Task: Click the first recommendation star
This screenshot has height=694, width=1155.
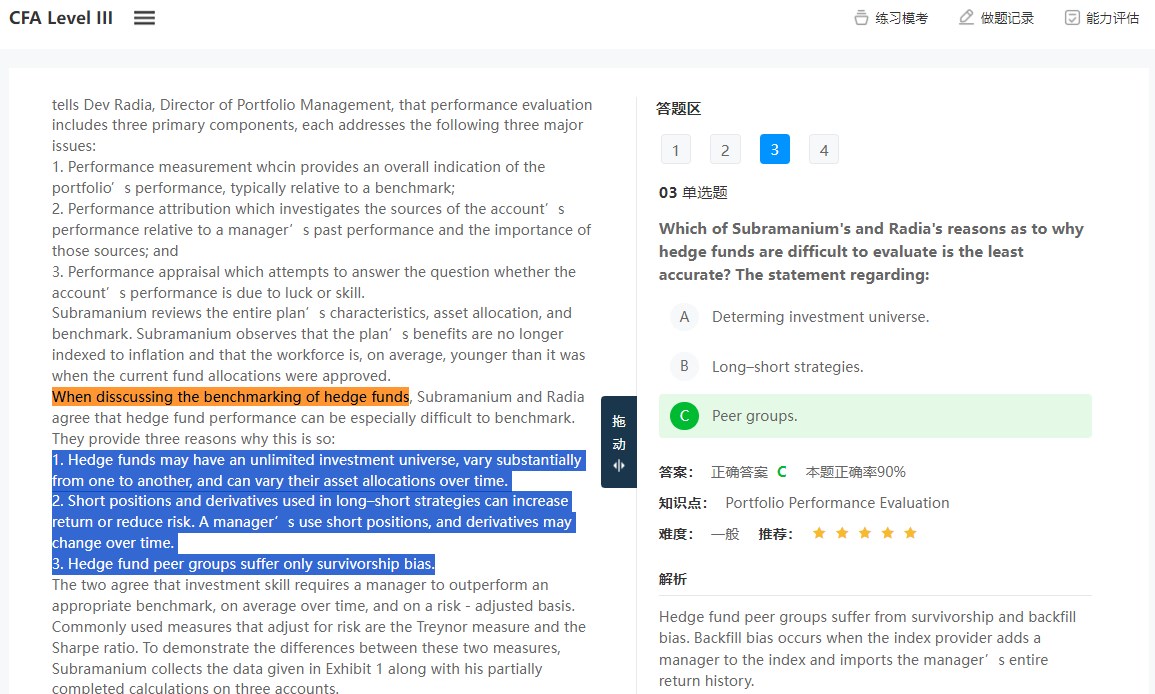Action: point(819,533)
